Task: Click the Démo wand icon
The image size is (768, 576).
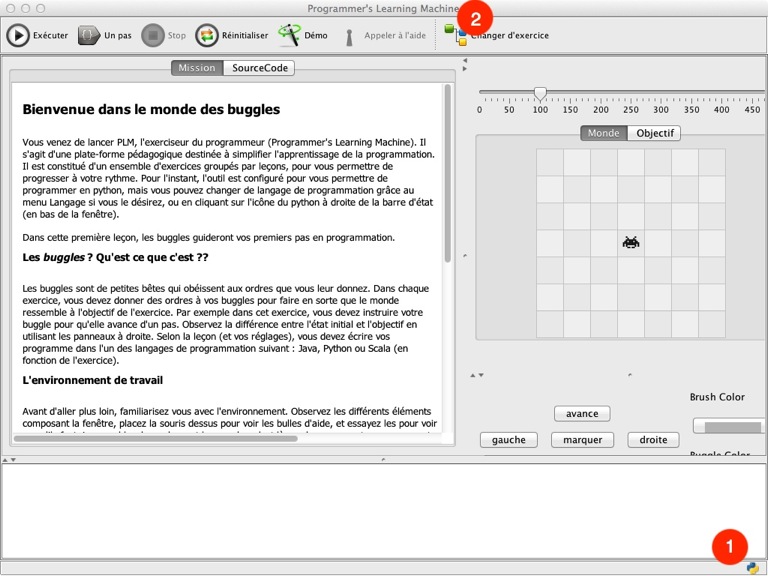Action: coord(289,35)
